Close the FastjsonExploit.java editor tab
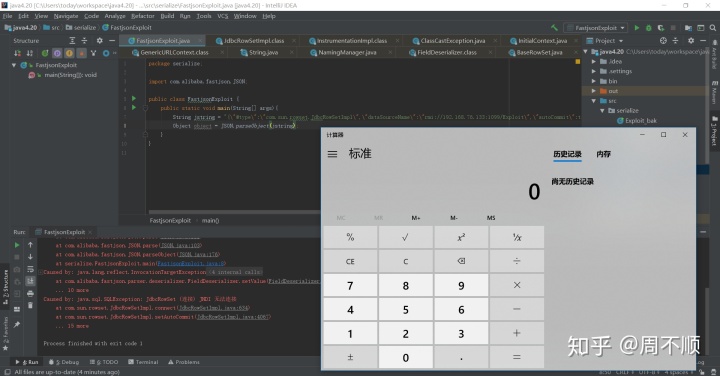The width and height of the screenshot is (720, 376). click(200, 41)
